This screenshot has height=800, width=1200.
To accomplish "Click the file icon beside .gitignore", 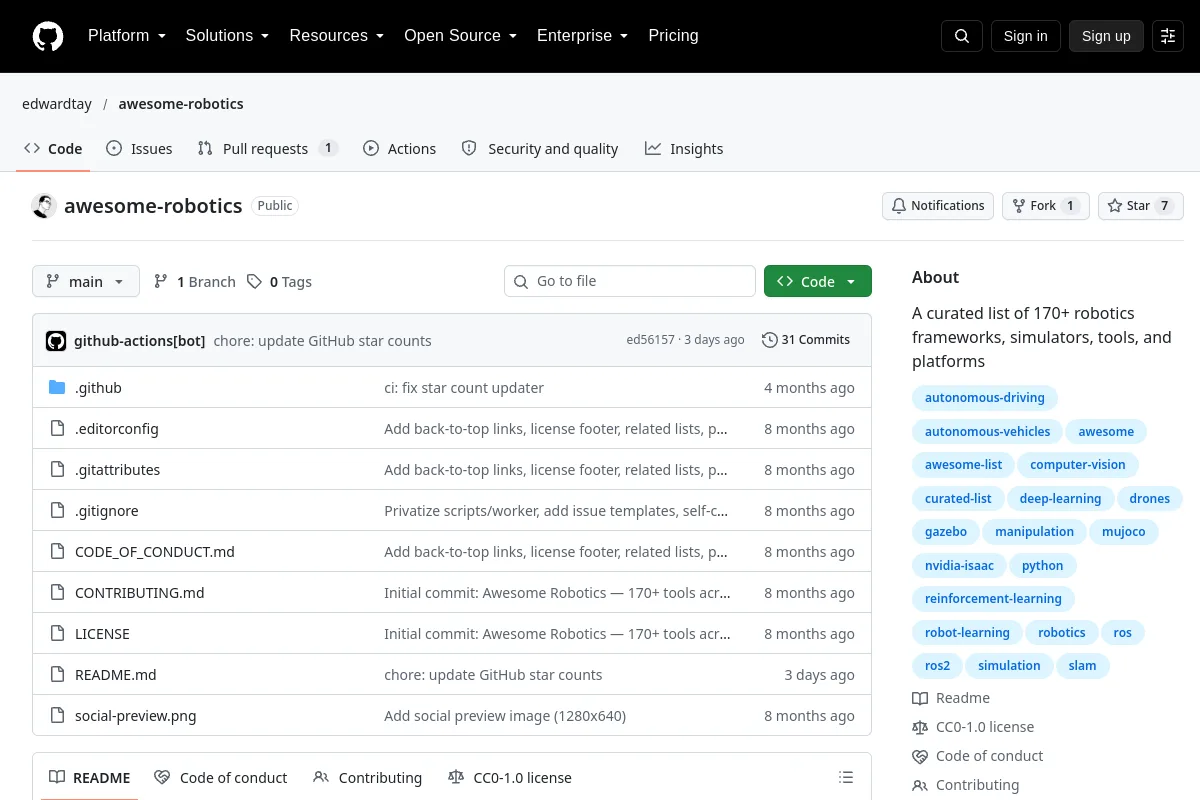I will pos(57,511).
